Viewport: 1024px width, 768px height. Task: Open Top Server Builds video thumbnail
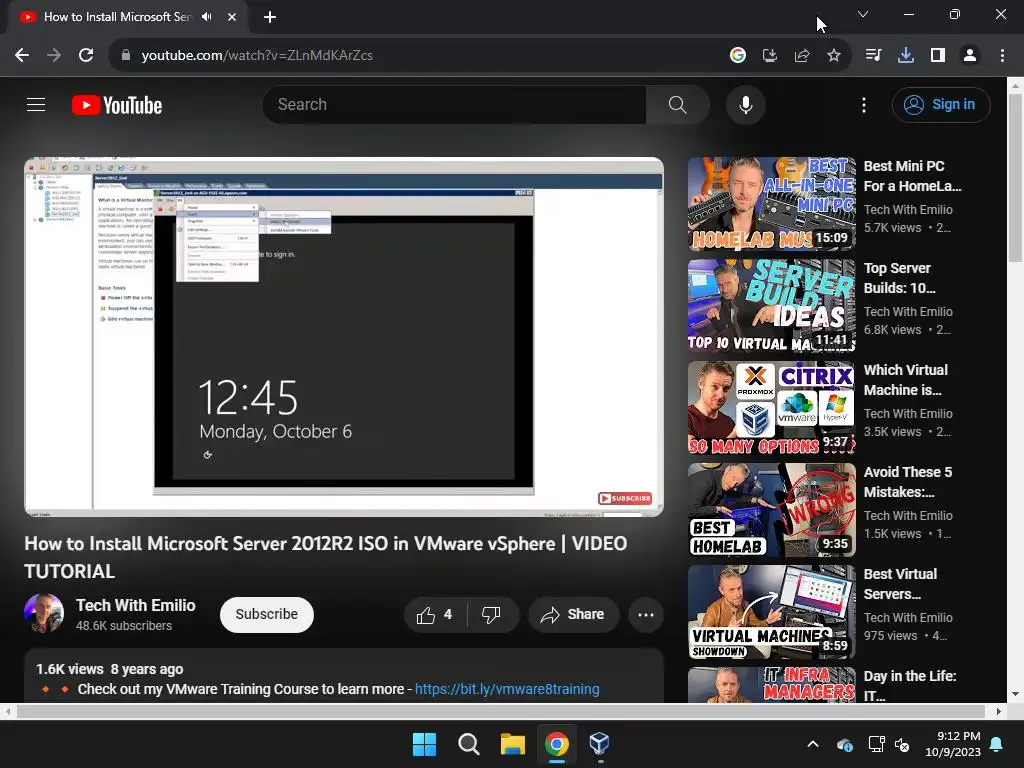click(x=771, y=306)
